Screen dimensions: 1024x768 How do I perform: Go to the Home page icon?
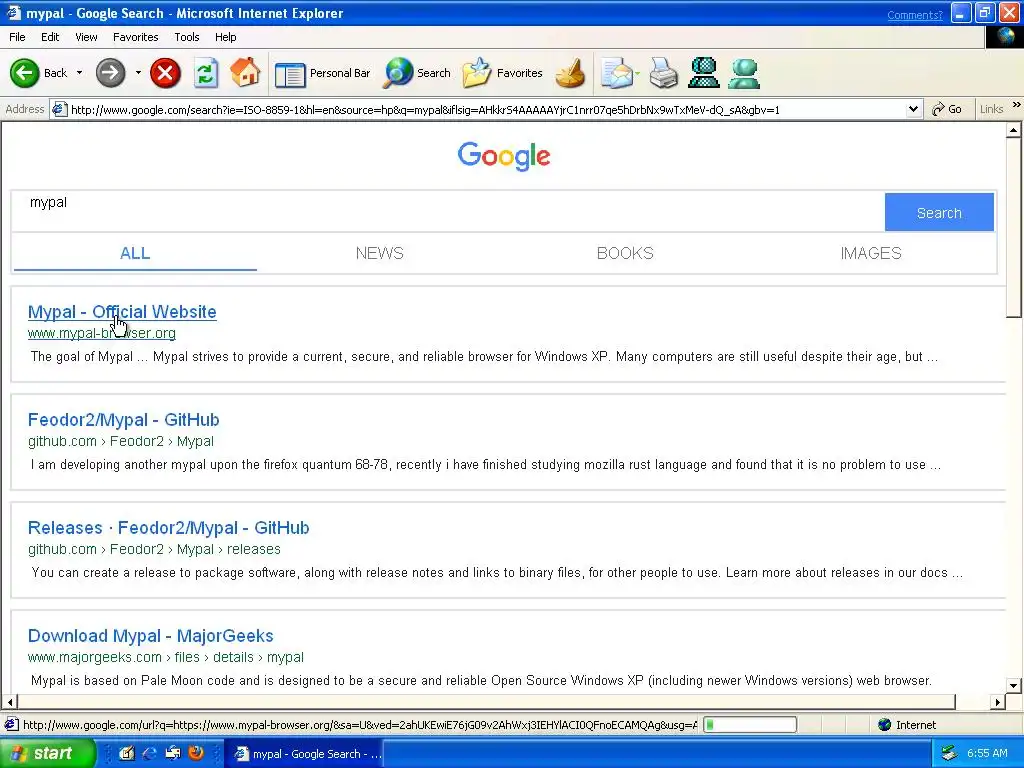246,72
